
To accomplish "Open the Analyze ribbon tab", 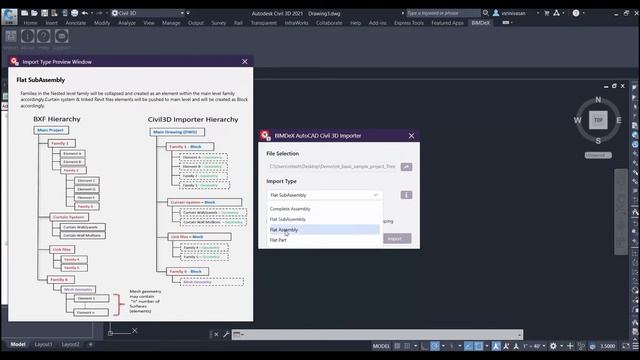I will pos(127,23).
